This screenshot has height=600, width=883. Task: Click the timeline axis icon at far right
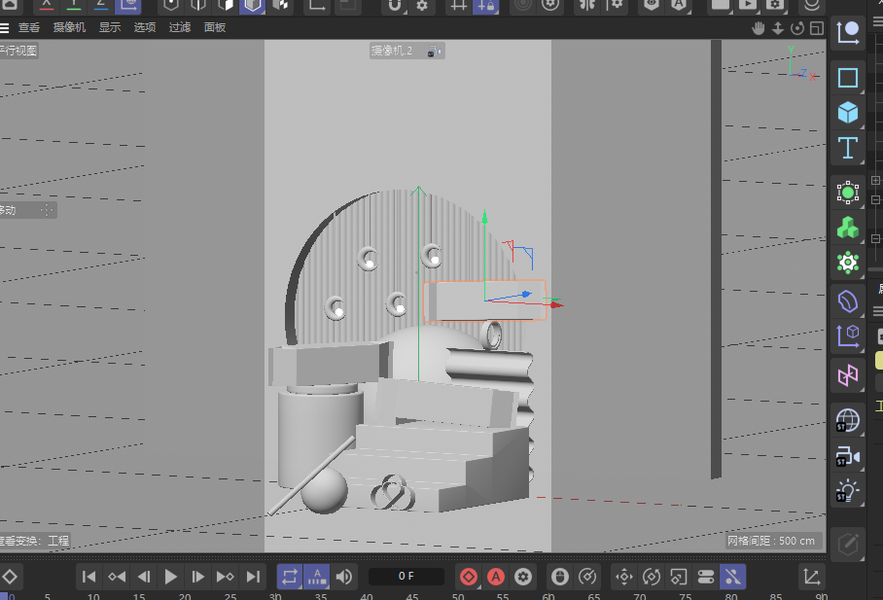(811, 577)
